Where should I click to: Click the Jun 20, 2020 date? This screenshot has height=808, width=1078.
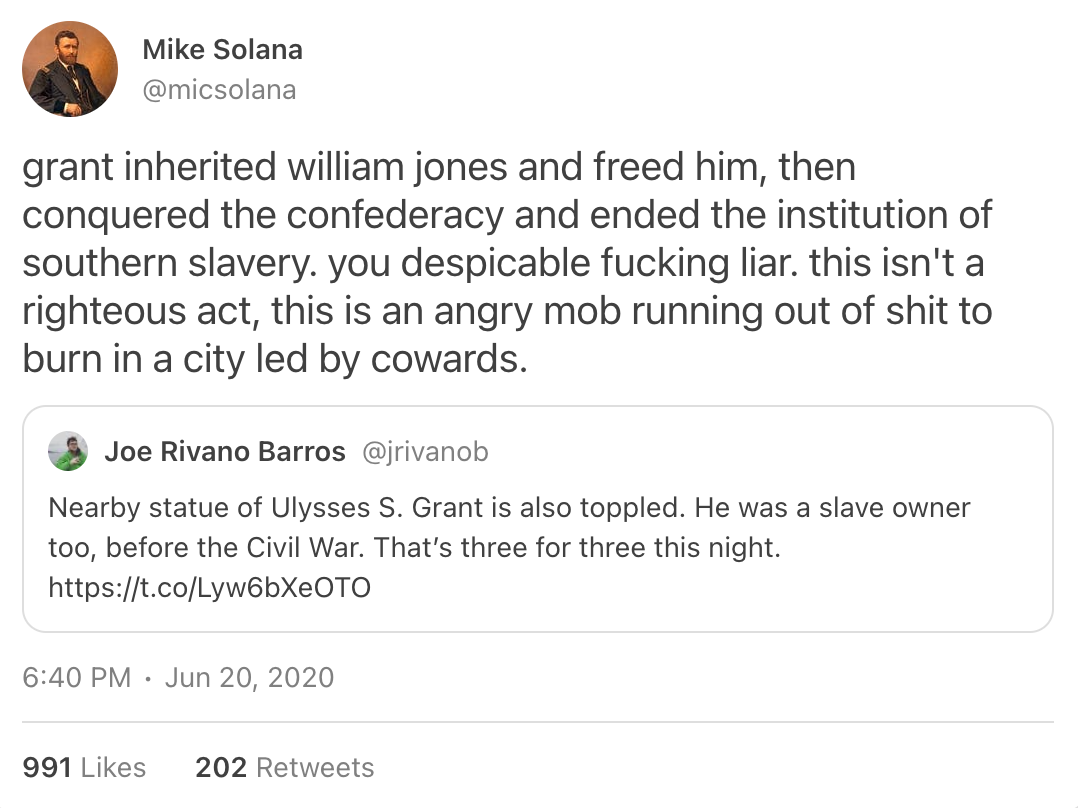click(x=250, y=677)
